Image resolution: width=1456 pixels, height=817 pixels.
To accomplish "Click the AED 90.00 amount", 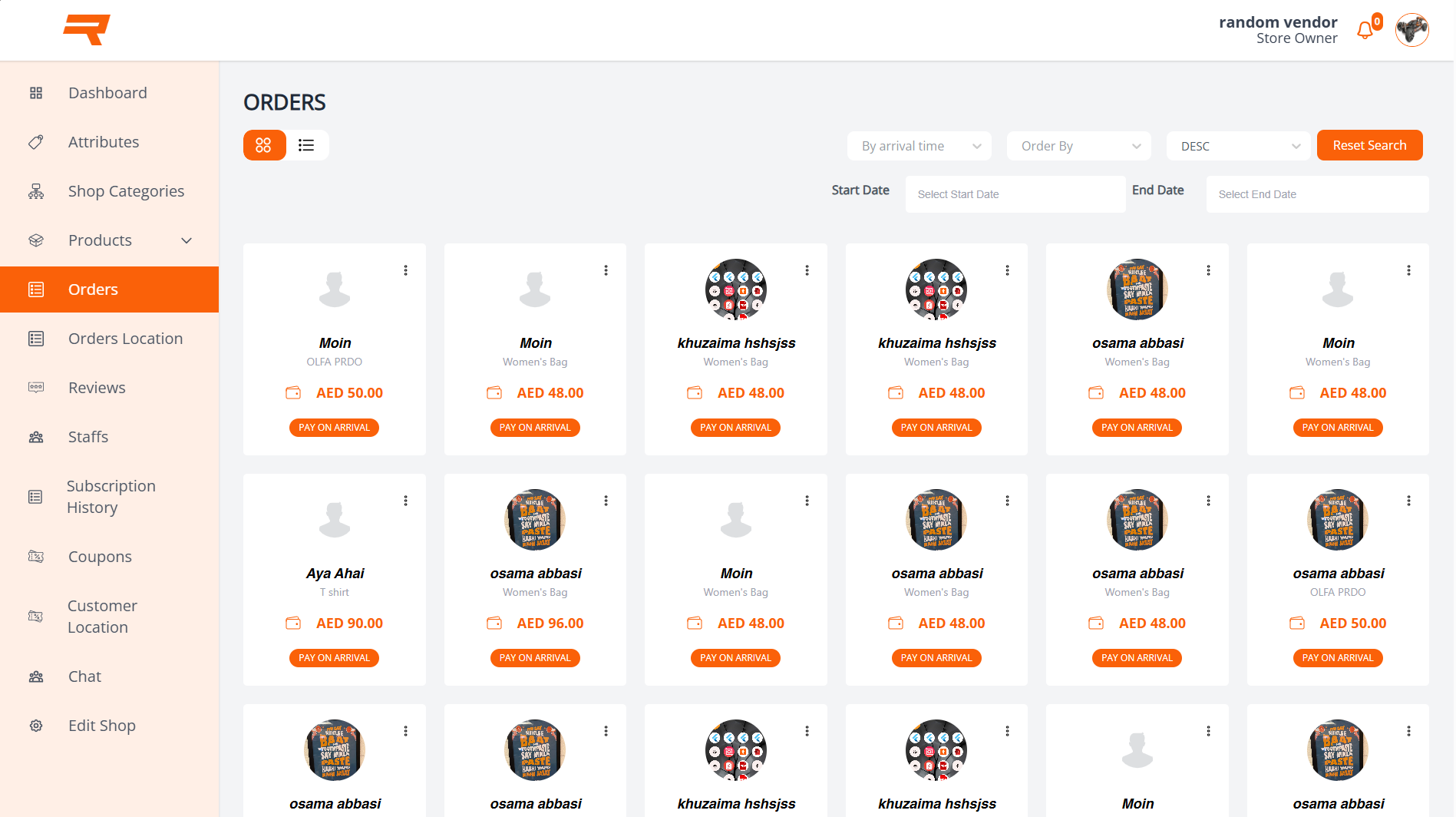I will [x=349, y=623].
